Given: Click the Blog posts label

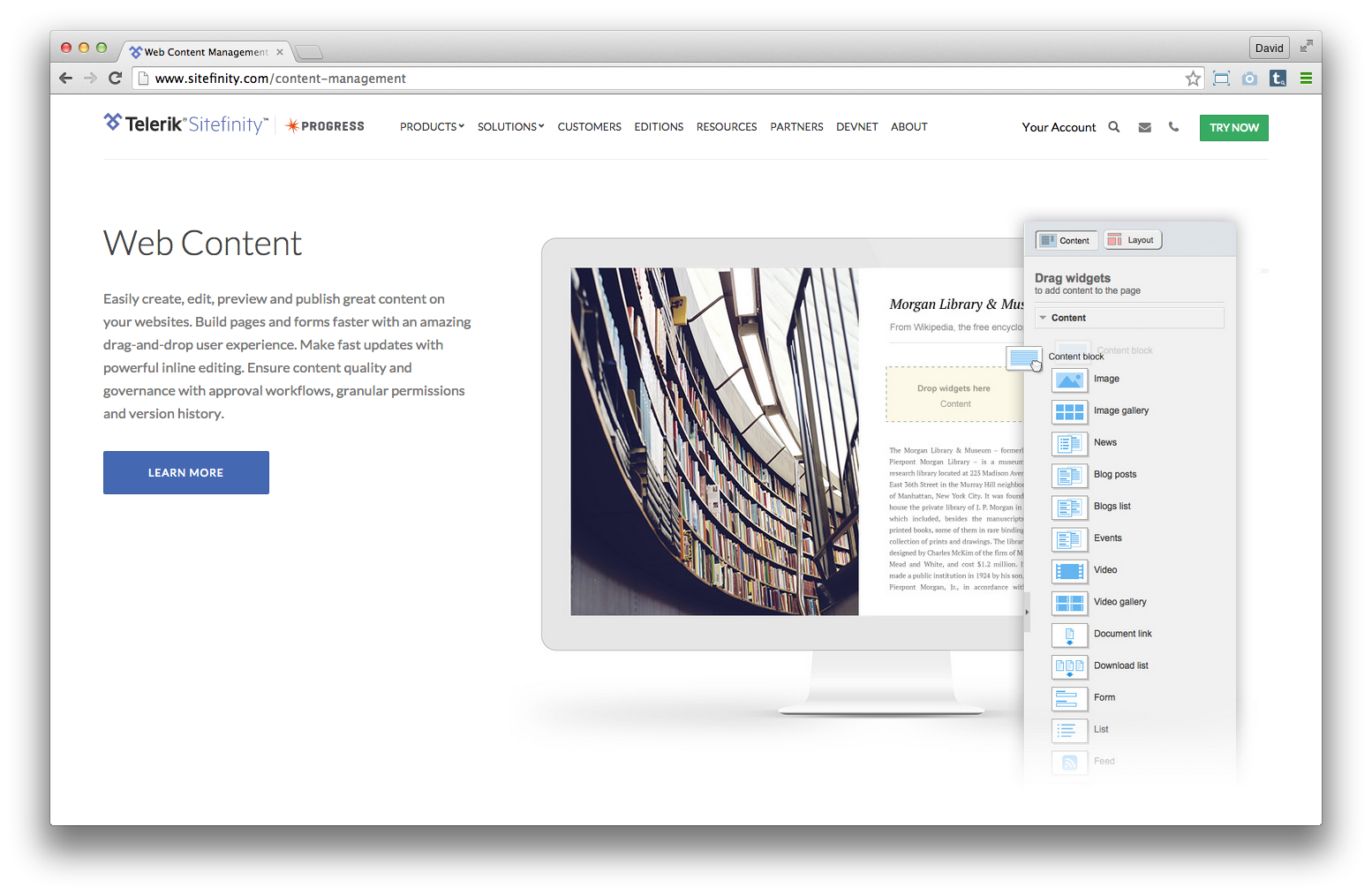Looking at the screenshot, I should pos(1115,474).
